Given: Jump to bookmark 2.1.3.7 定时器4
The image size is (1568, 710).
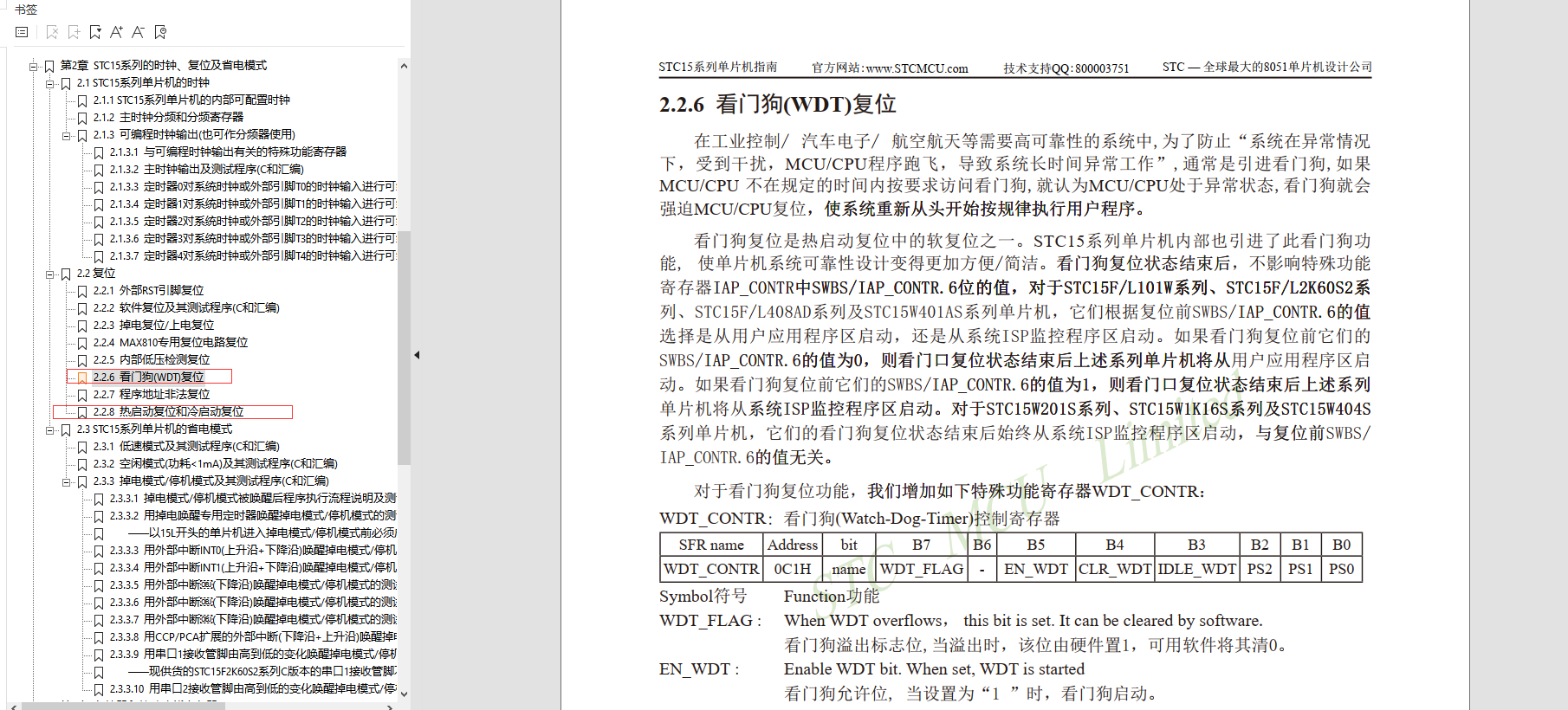Looking at the screenshot, I should click(253, 256).
